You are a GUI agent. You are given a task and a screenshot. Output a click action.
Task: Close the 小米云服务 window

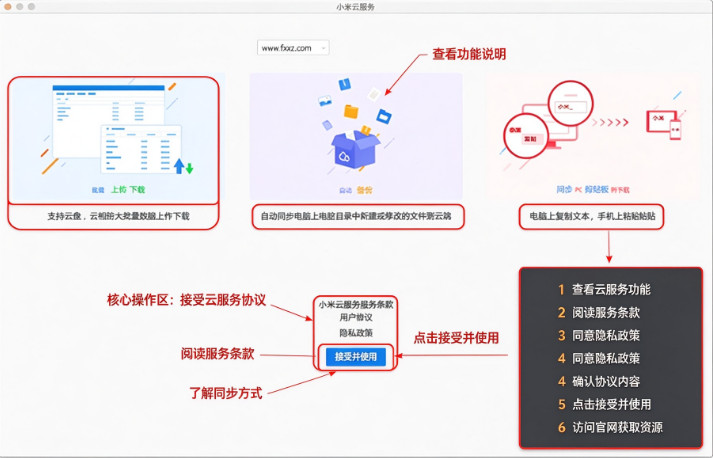(x=8, y=6)
